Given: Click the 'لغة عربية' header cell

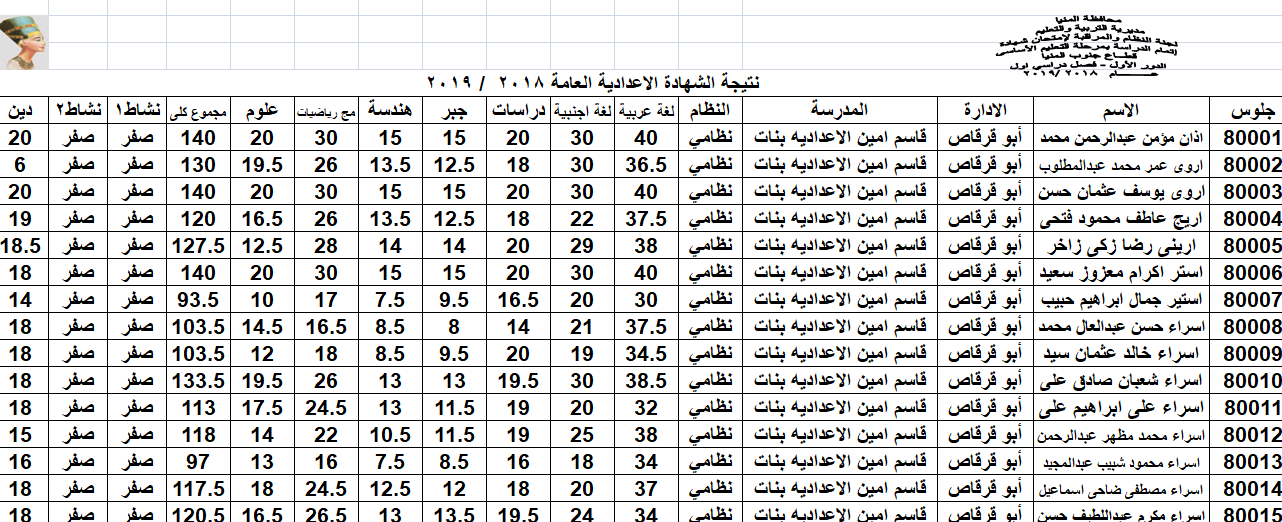Looking at the screenshot, I should pos(646,110).
